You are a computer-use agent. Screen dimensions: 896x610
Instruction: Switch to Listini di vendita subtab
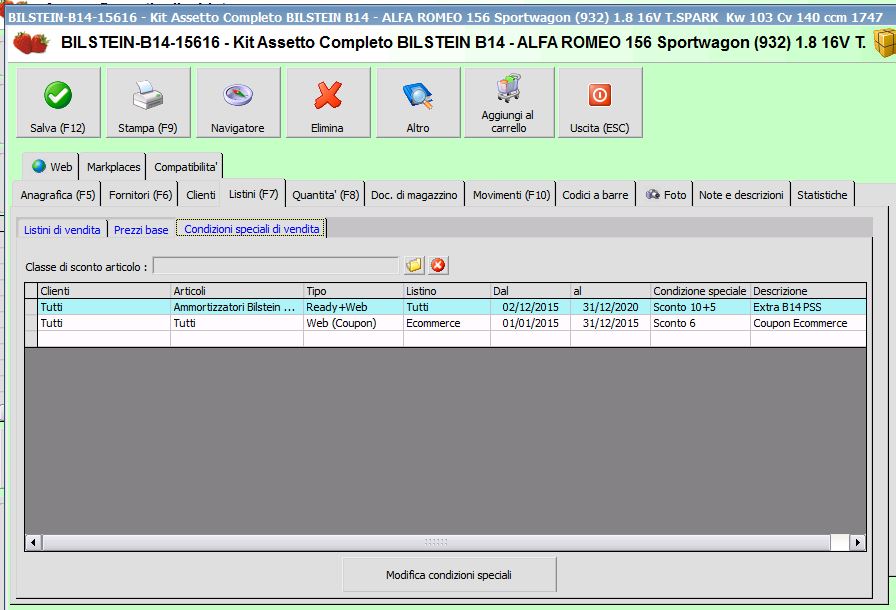pyautogui.click(x=62, y=230)
